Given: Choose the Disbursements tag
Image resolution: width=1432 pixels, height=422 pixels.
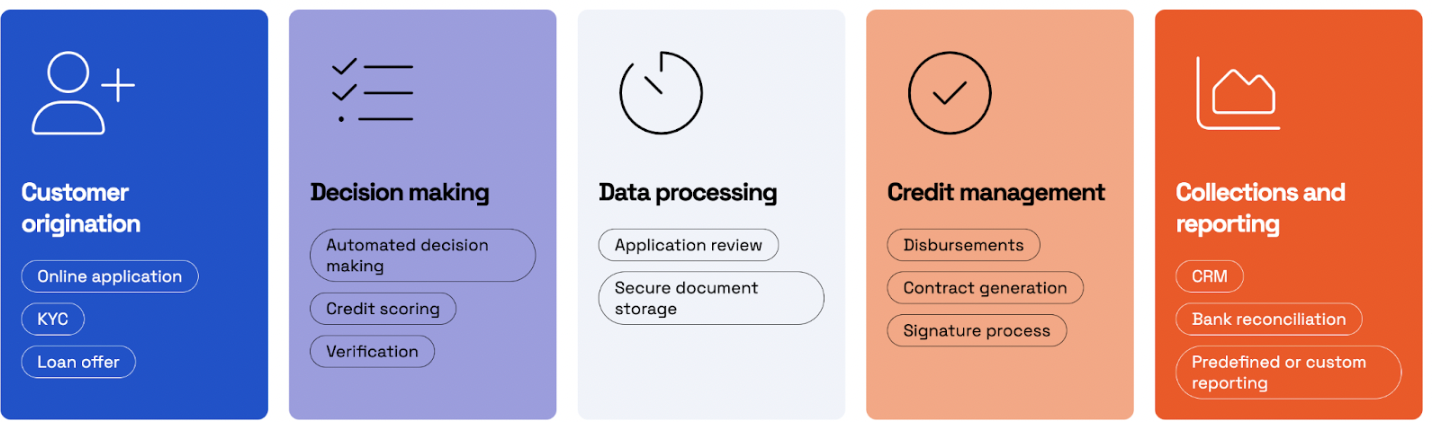Looking at the screenshot, I should tap(963, 245).
